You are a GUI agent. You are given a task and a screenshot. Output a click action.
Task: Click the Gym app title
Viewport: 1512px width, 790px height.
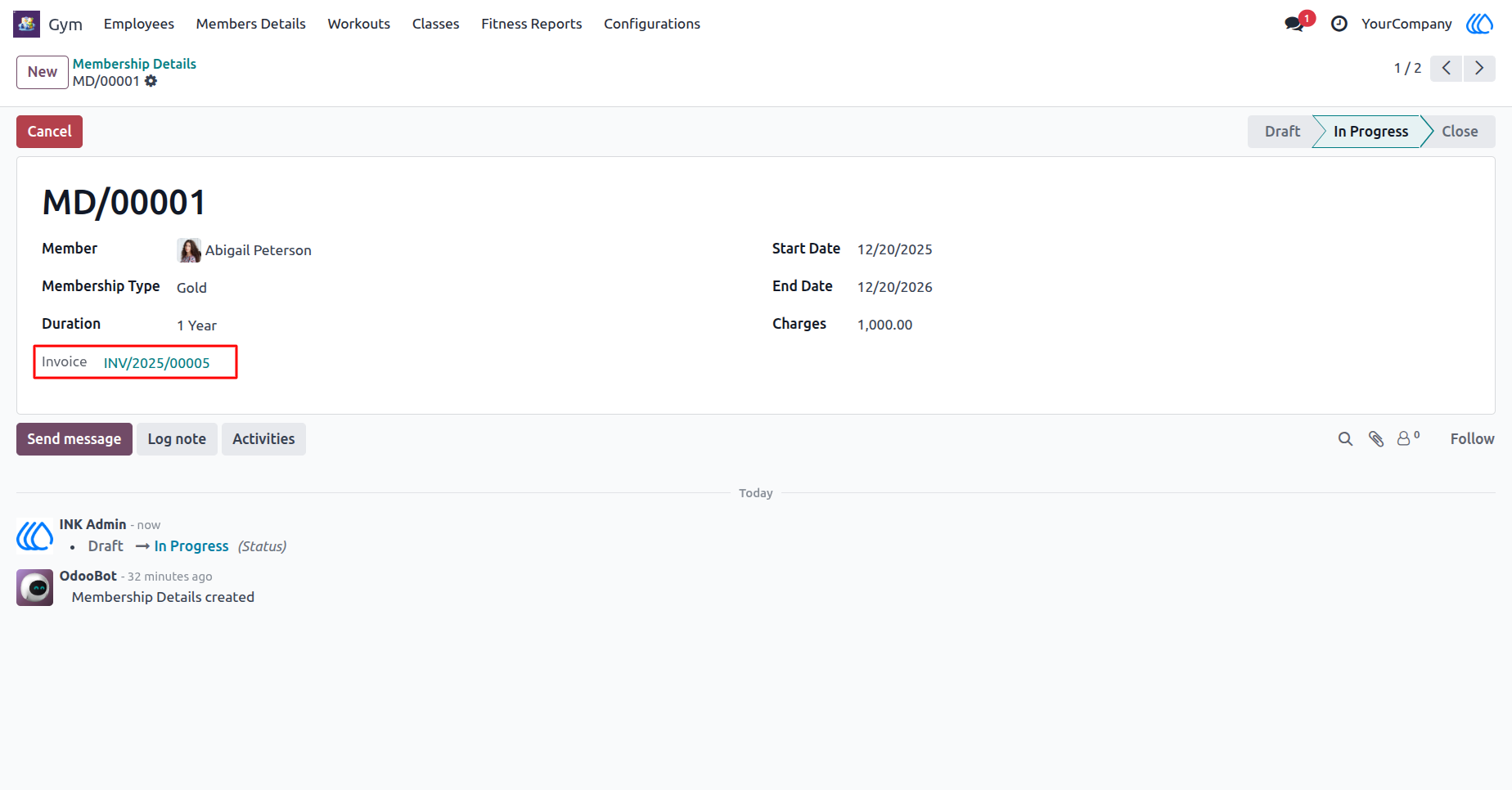(x=65, y=25)
